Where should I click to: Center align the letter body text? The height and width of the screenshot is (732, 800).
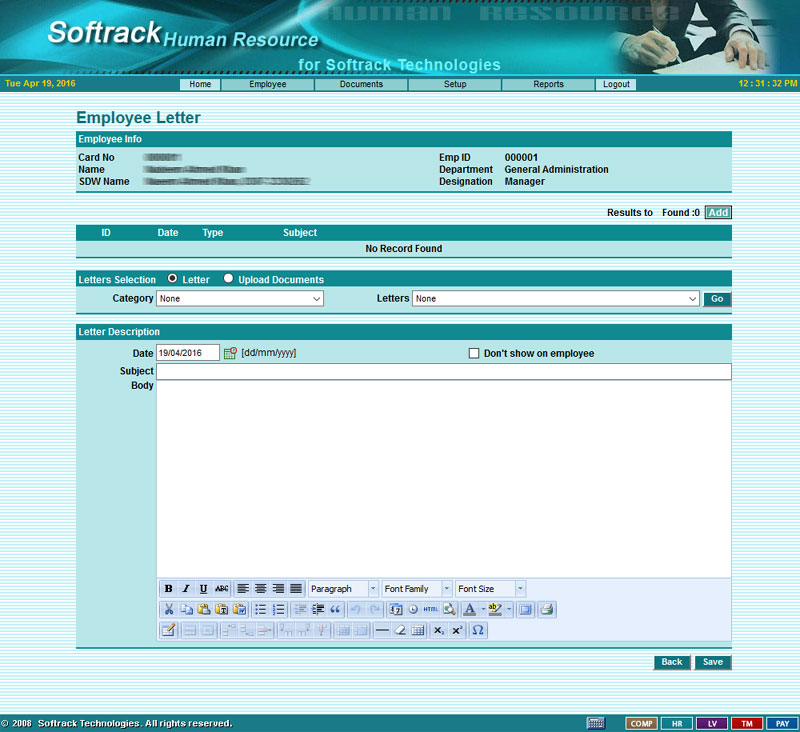coord(260,589)
